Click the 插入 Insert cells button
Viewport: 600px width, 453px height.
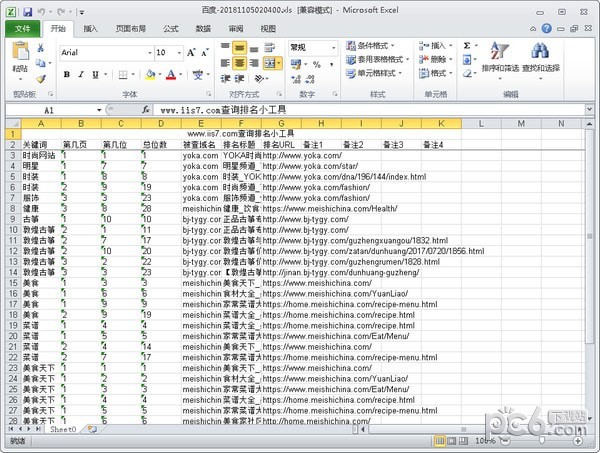click(435, 46)
